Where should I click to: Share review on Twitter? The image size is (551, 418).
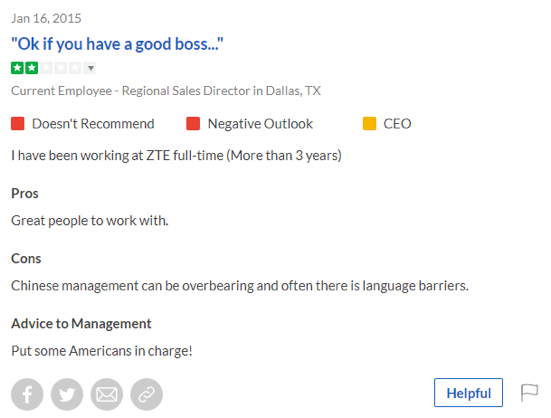[67, 394]
